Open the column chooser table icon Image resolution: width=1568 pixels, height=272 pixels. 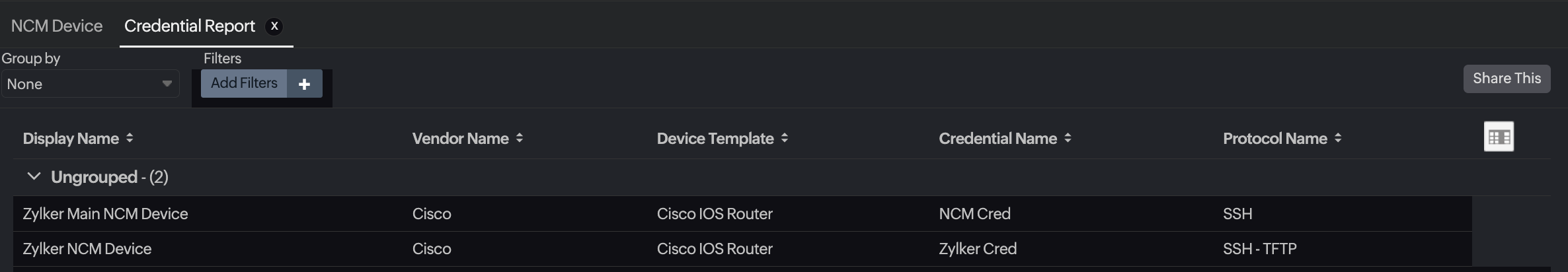click(1499, 137)
